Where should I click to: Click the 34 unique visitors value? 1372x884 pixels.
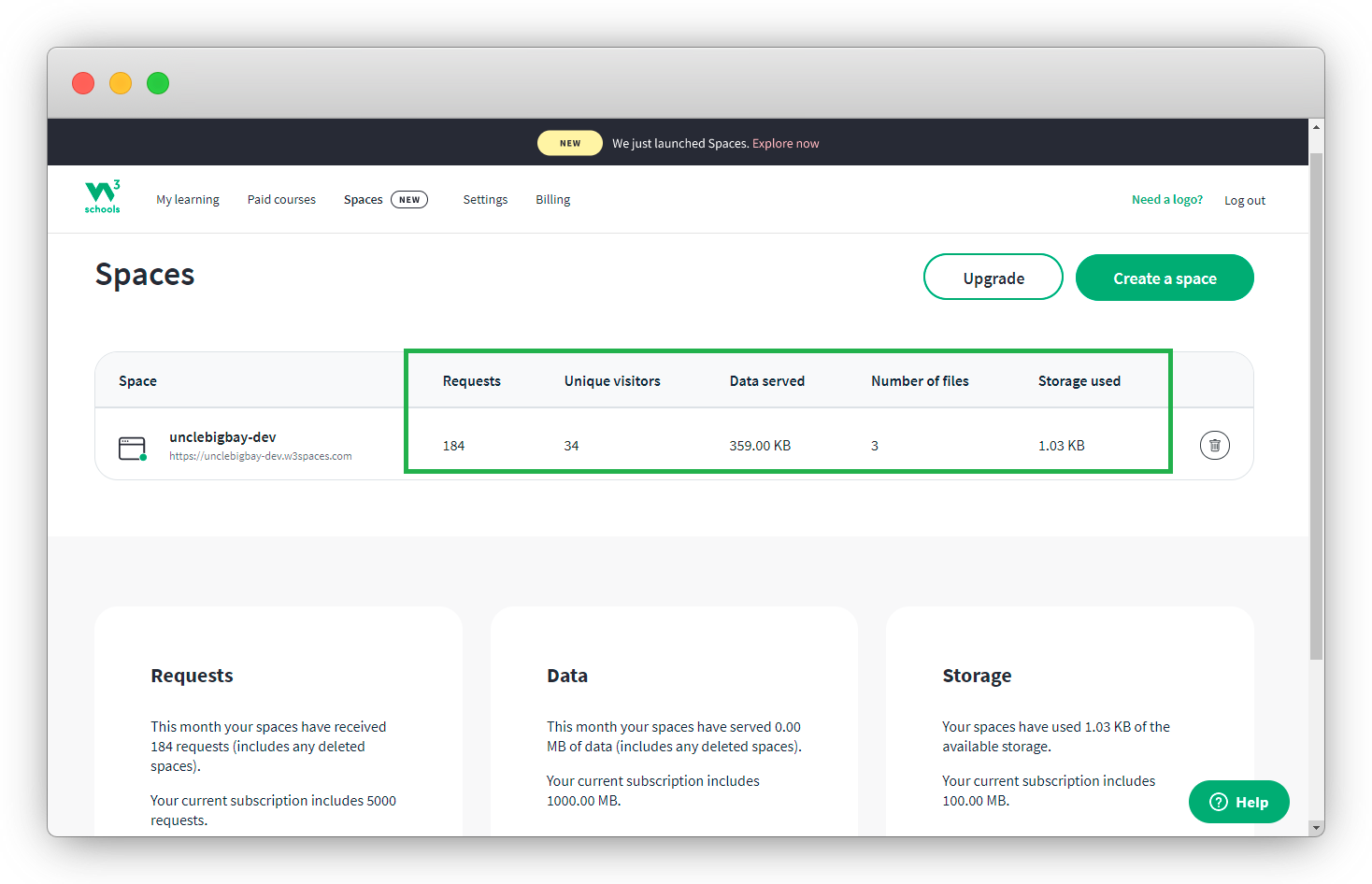571,446
